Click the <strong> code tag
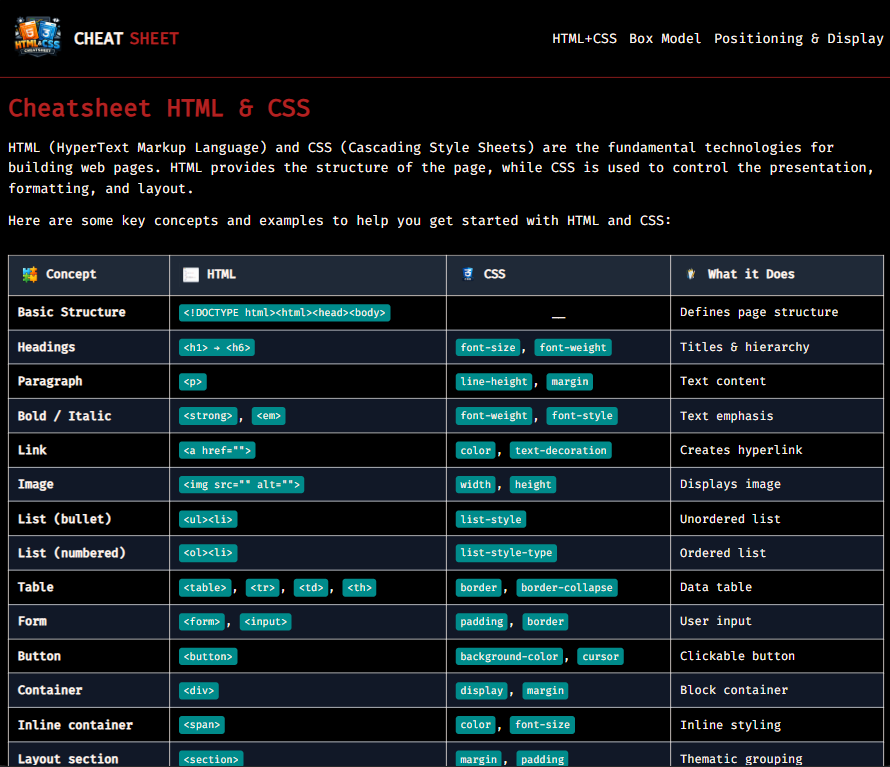The width and height of the screenshot is (890, 767). 208,416
